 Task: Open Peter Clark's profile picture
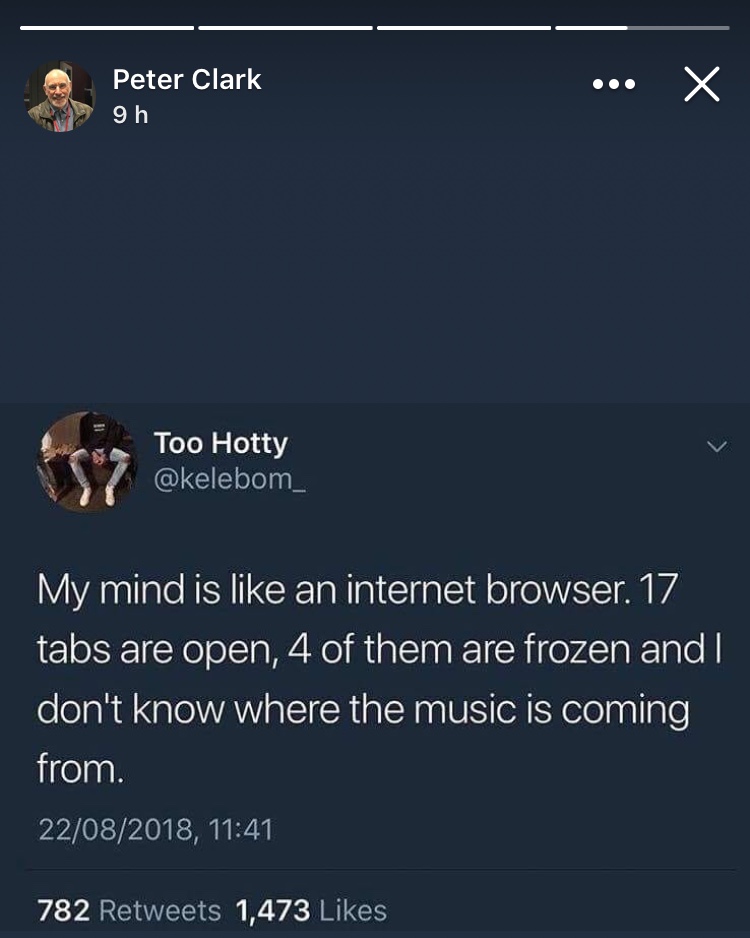[x=59, y=96]
